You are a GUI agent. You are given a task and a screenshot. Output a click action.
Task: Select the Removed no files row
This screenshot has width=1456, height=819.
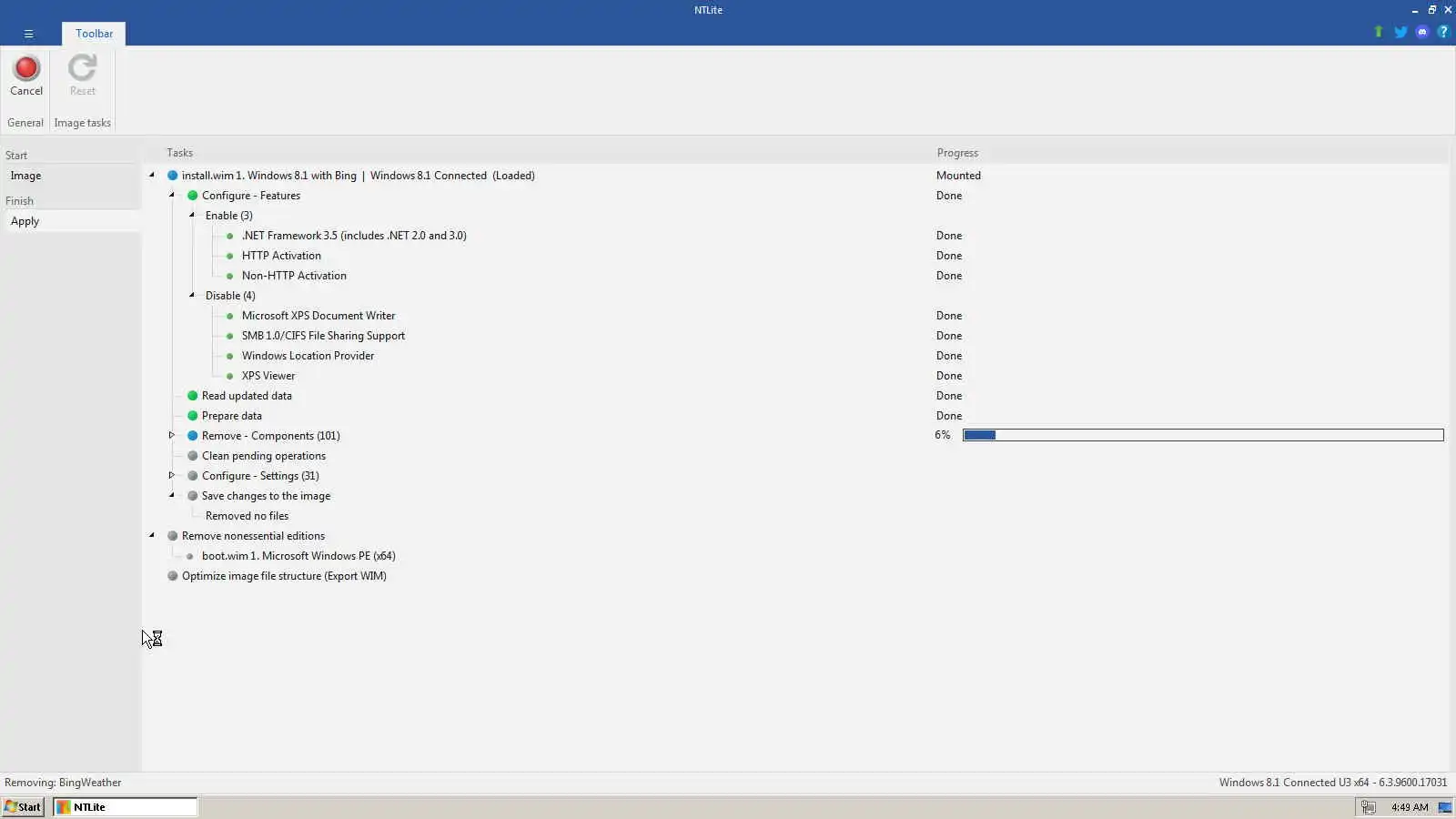pyautogui.click(x=247, y=516)
